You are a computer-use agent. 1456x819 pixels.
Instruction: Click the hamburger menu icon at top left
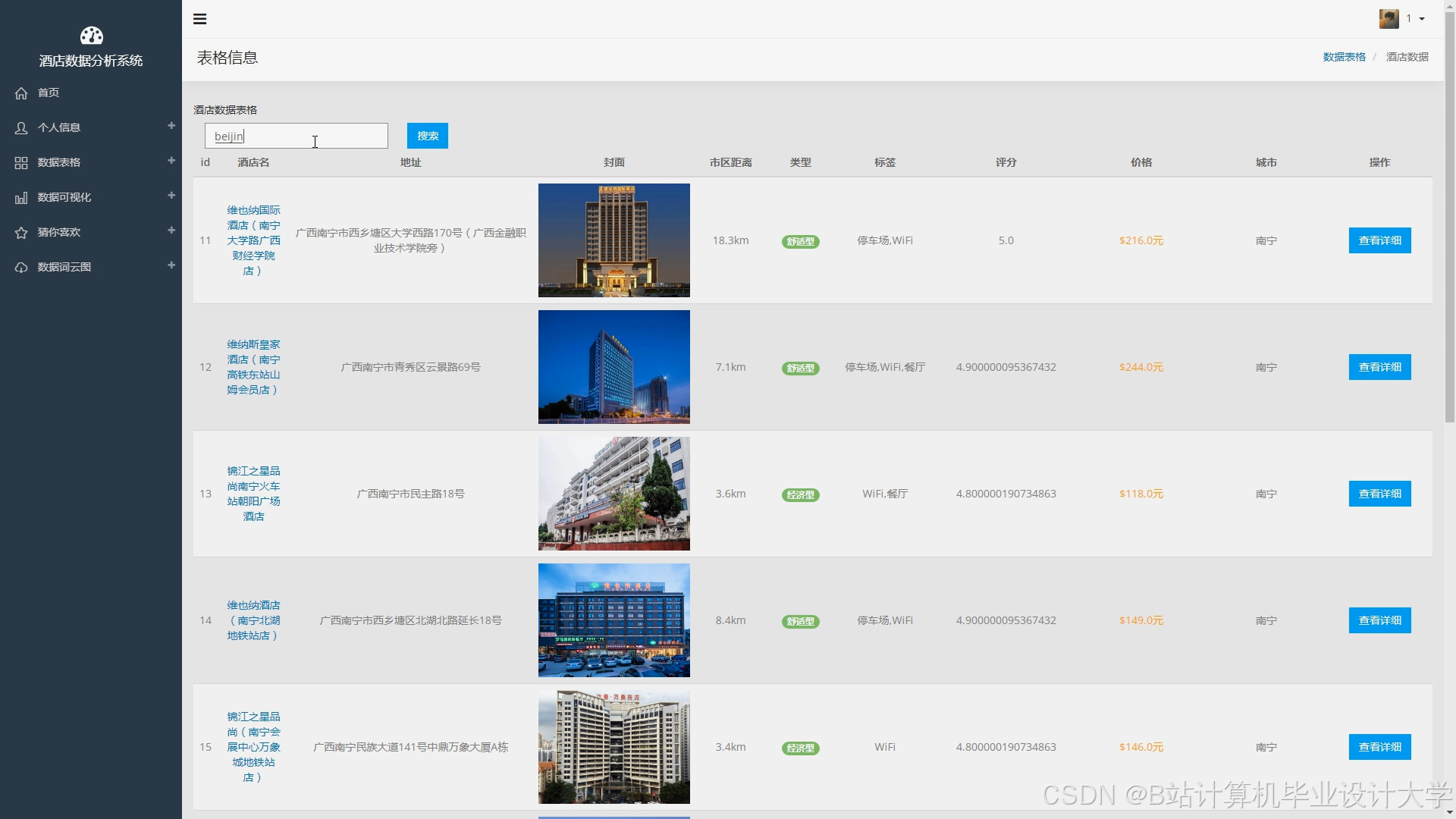199,19
